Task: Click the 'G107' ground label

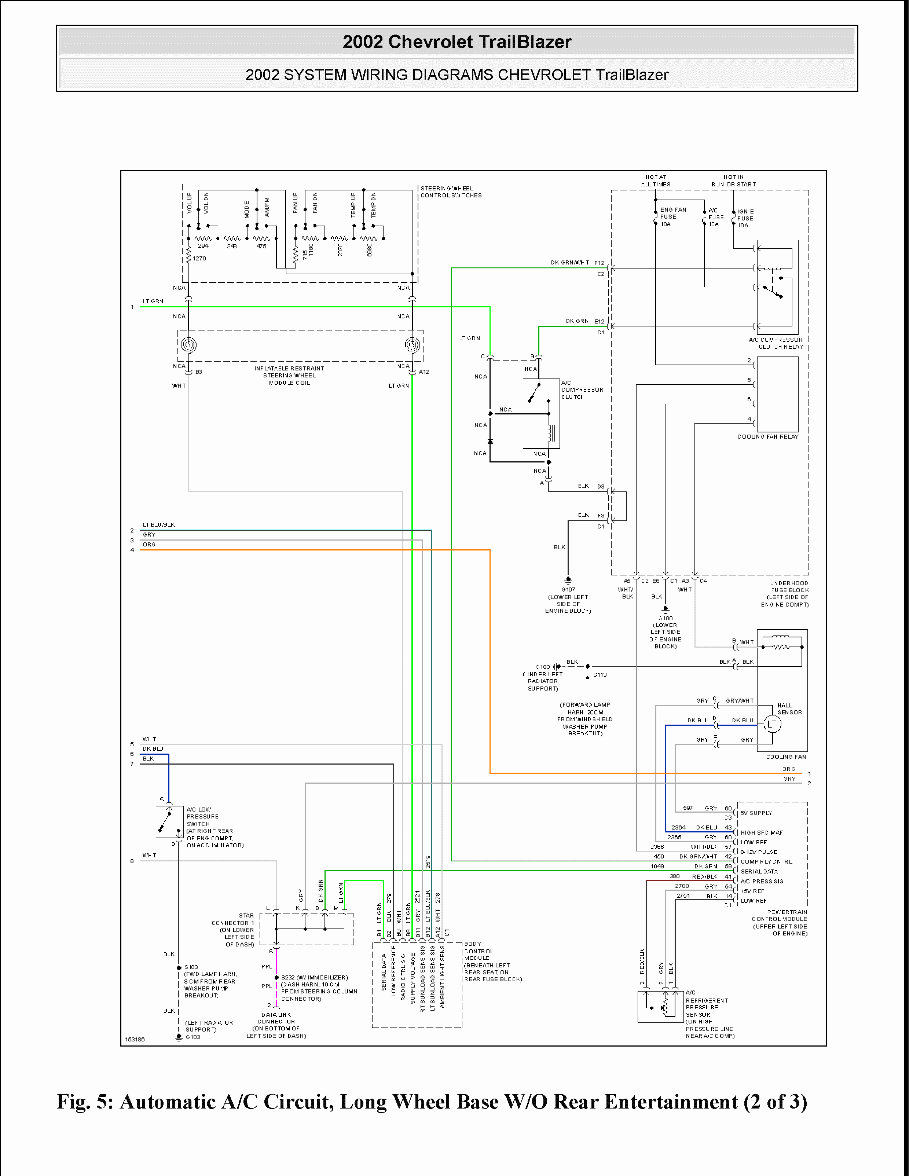Action: click(568, 590)
